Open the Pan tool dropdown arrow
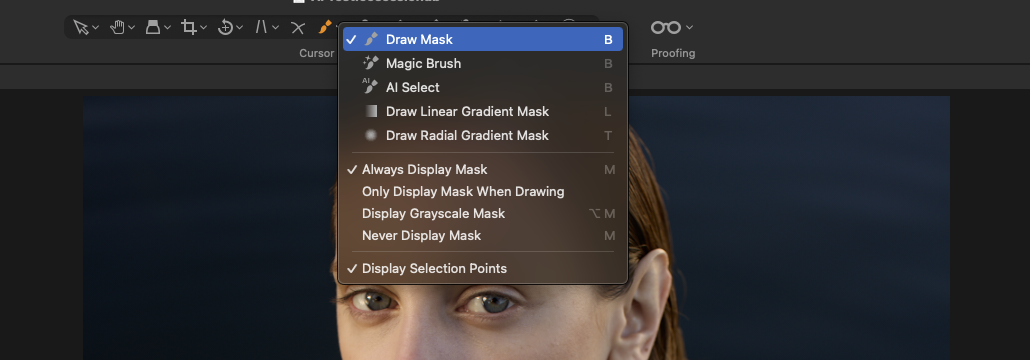Viewport: 1030px width, 360px height. coord(131,28)
